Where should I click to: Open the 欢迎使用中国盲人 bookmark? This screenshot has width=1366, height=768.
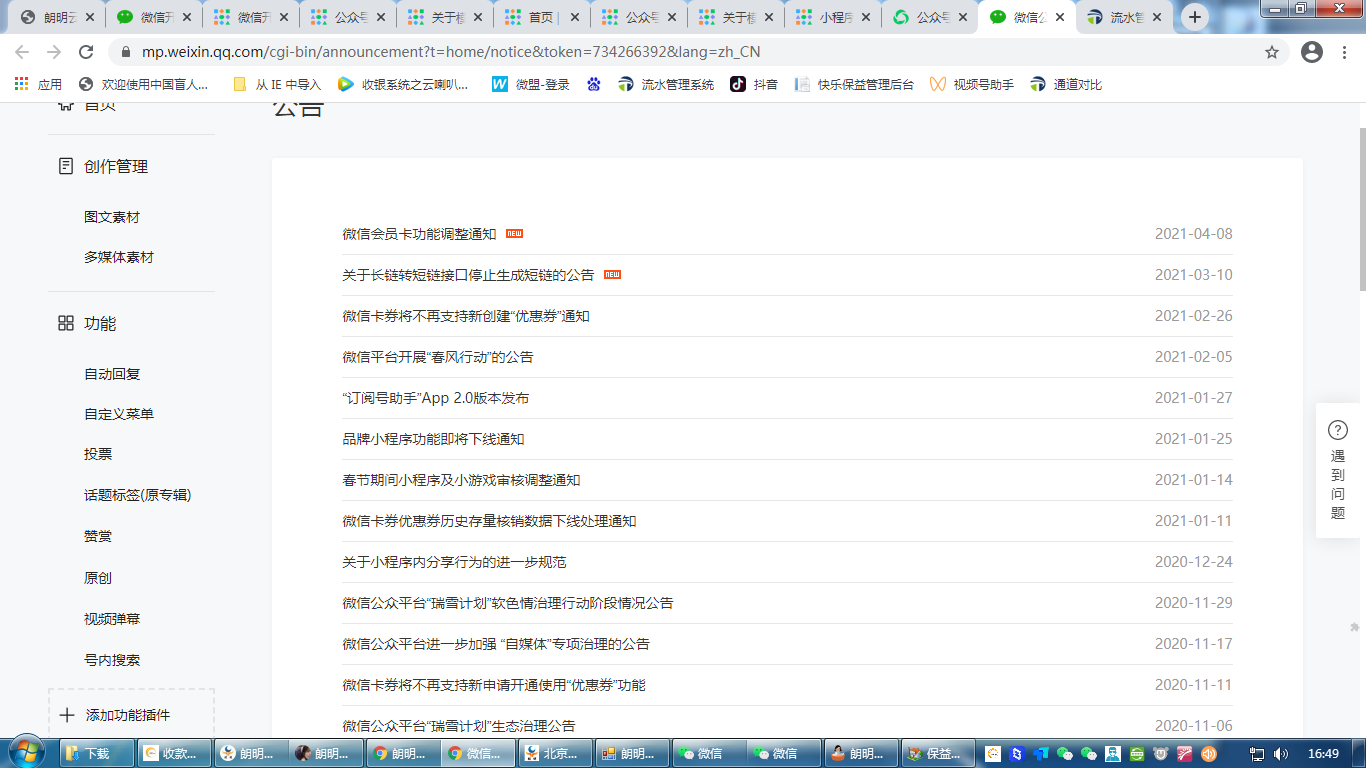pos(144,84)
